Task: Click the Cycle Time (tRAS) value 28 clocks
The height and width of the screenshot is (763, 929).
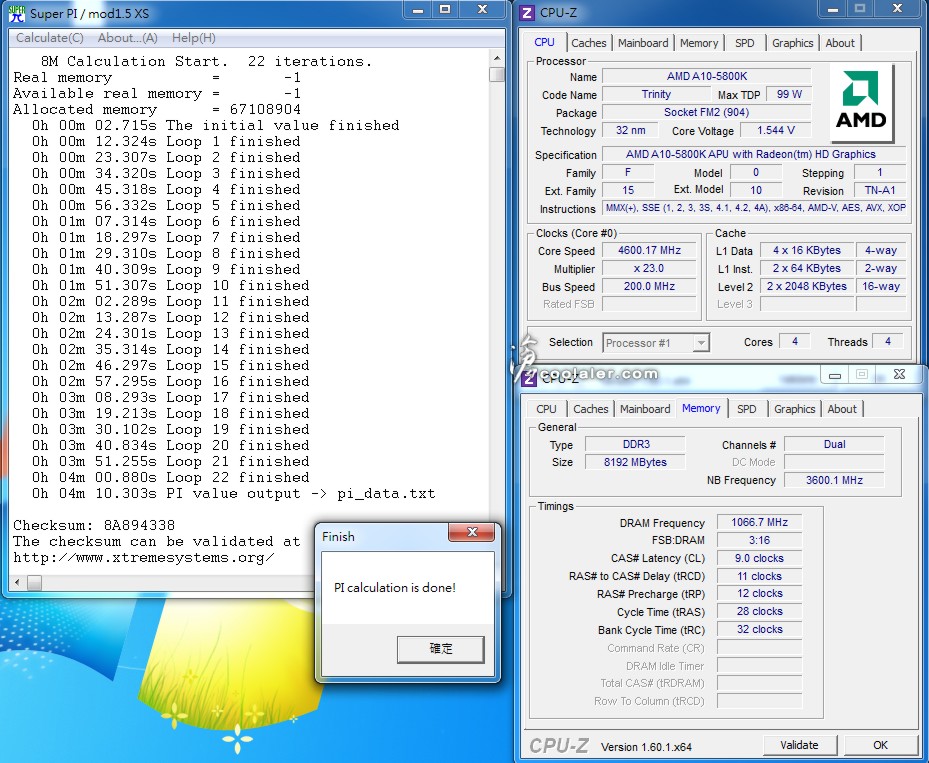Action: tap(759, 611)
